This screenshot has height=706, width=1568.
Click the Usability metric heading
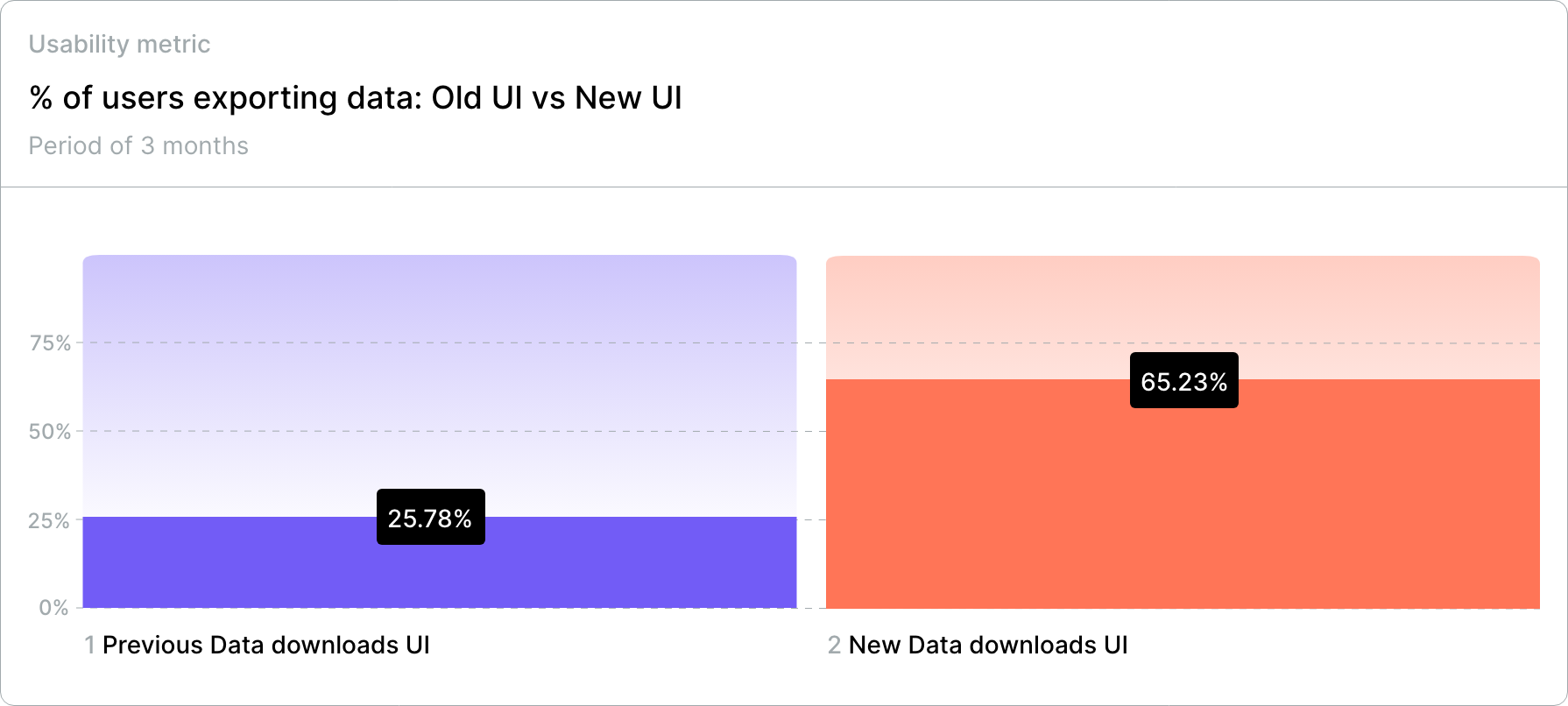[x=119, y=45]
